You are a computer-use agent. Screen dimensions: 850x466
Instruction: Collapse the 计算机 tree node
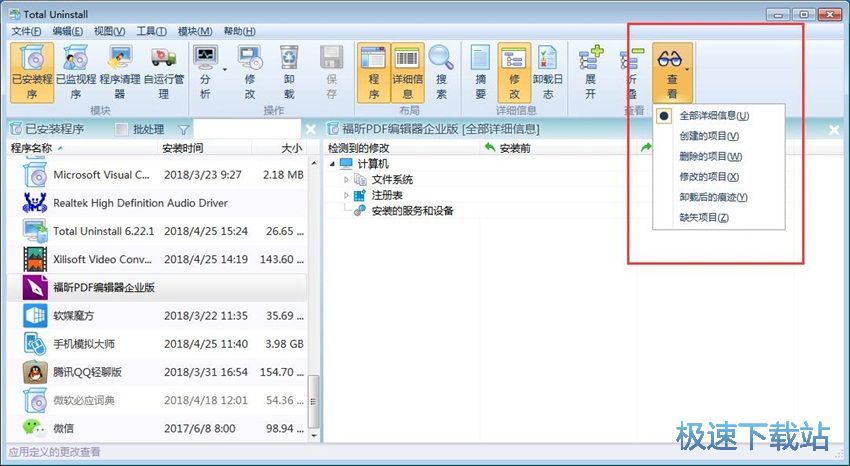click(x=332, y=164)
